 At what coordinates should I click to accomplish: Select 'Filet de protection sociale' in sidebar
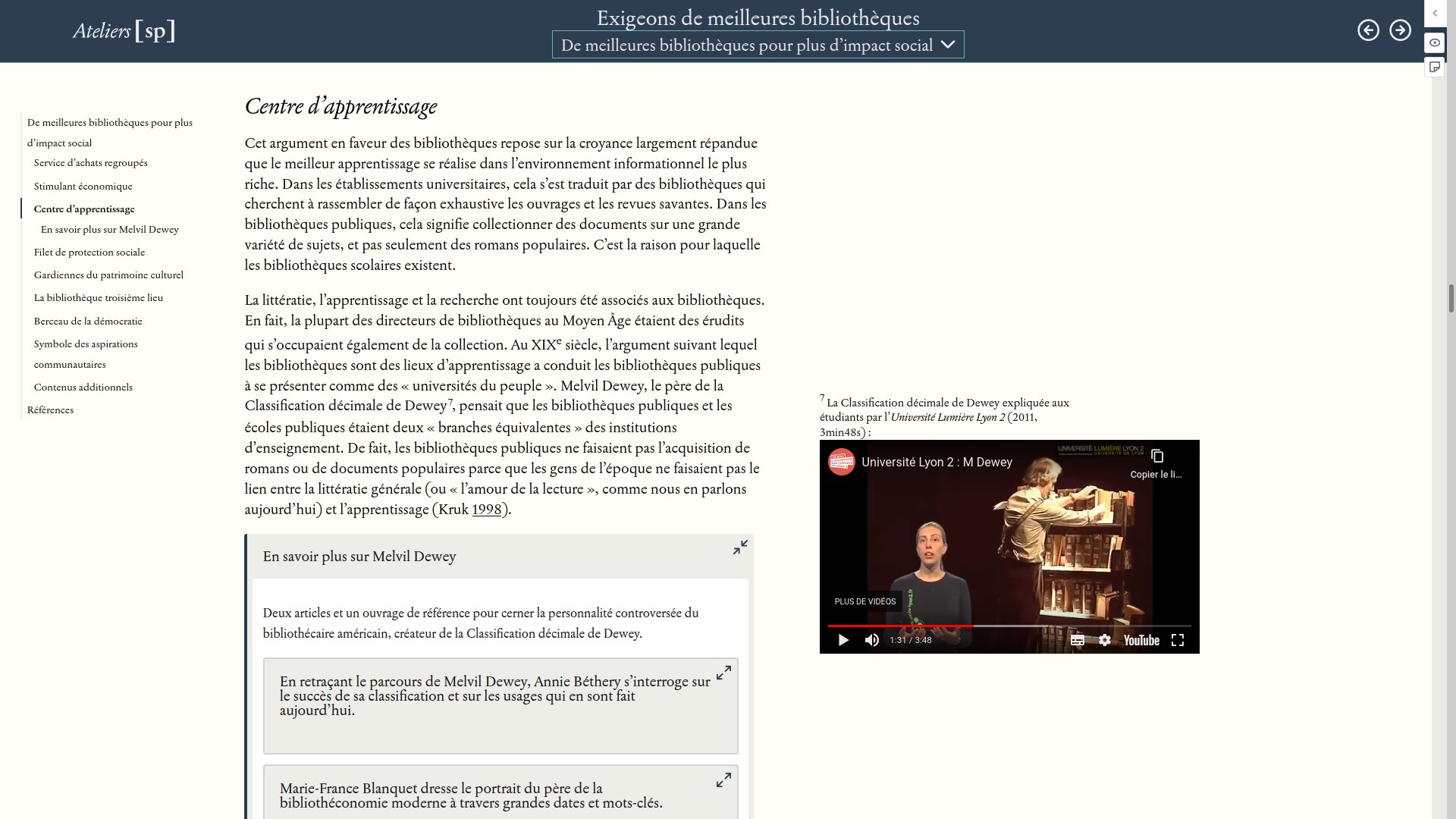click(89, 253)
